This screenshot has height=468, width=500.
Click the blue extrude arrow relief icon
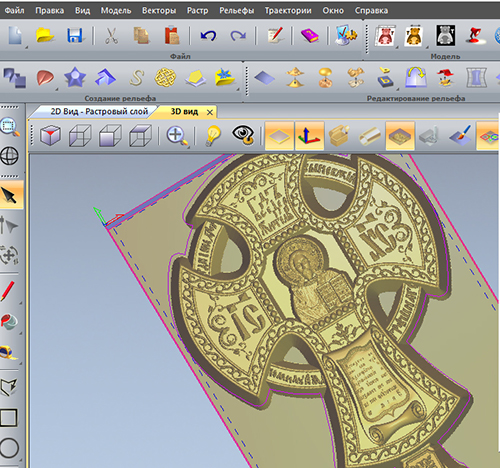[x=105, y=77]
